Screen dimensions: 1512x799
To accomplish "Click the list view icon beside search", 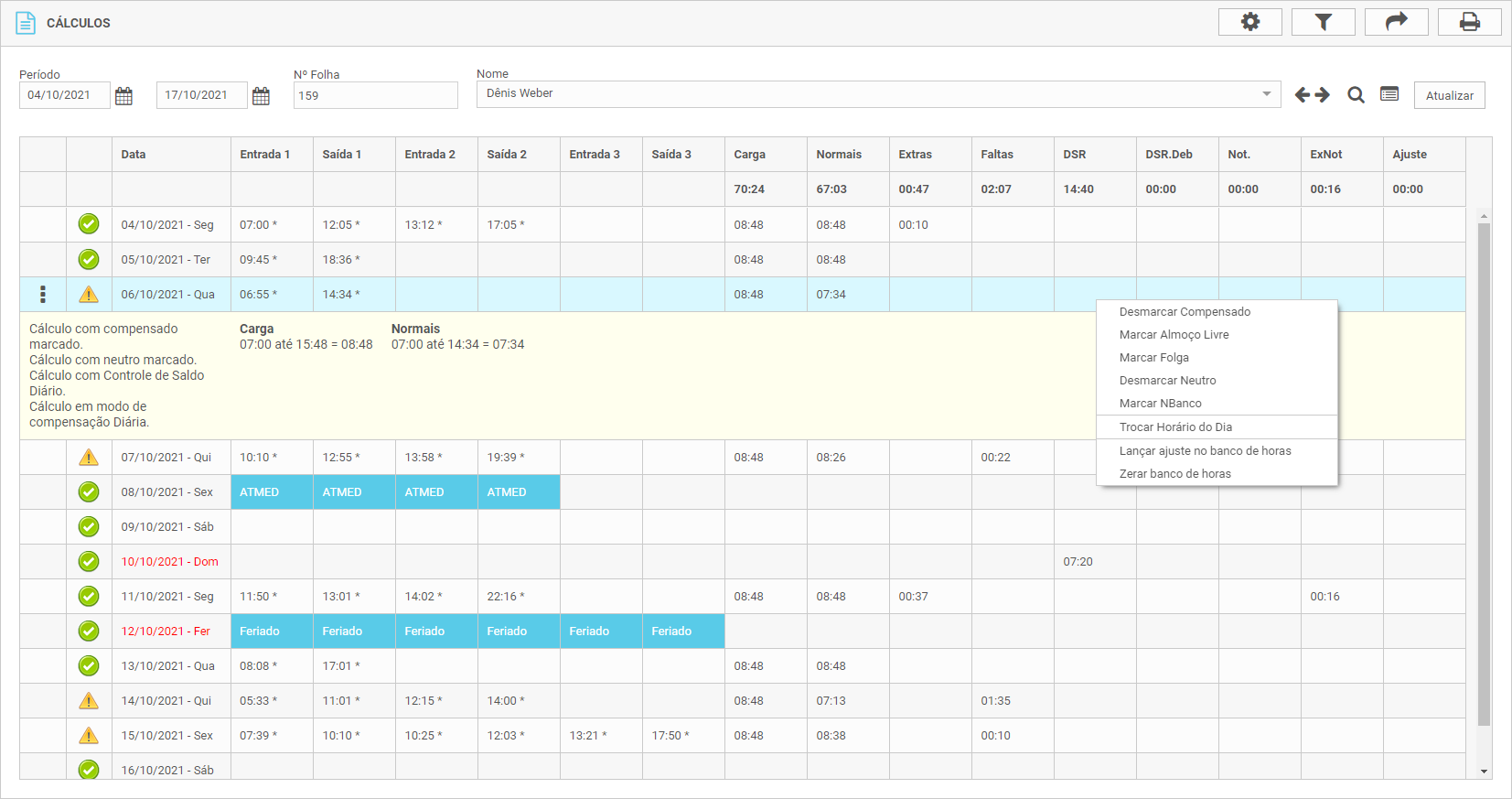I will [x=1389, y=94].
